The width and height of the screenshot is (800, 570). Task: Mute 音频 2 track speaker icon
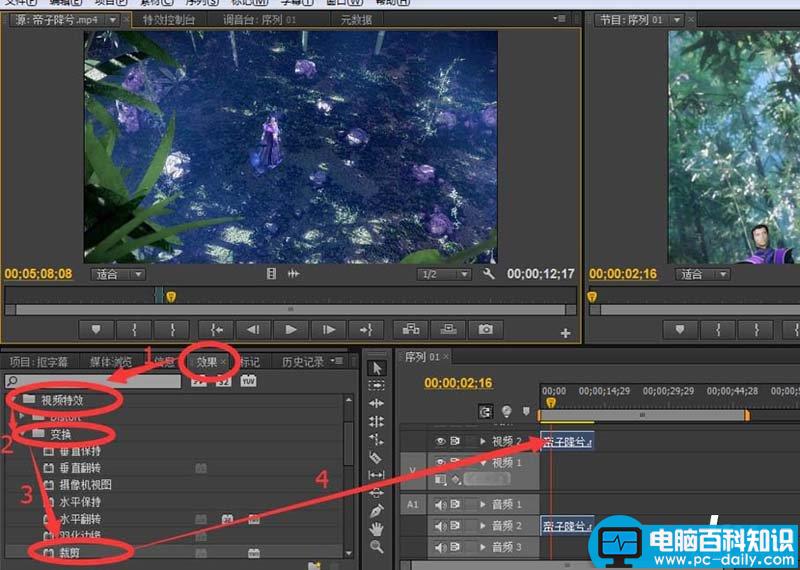(440, 525)
